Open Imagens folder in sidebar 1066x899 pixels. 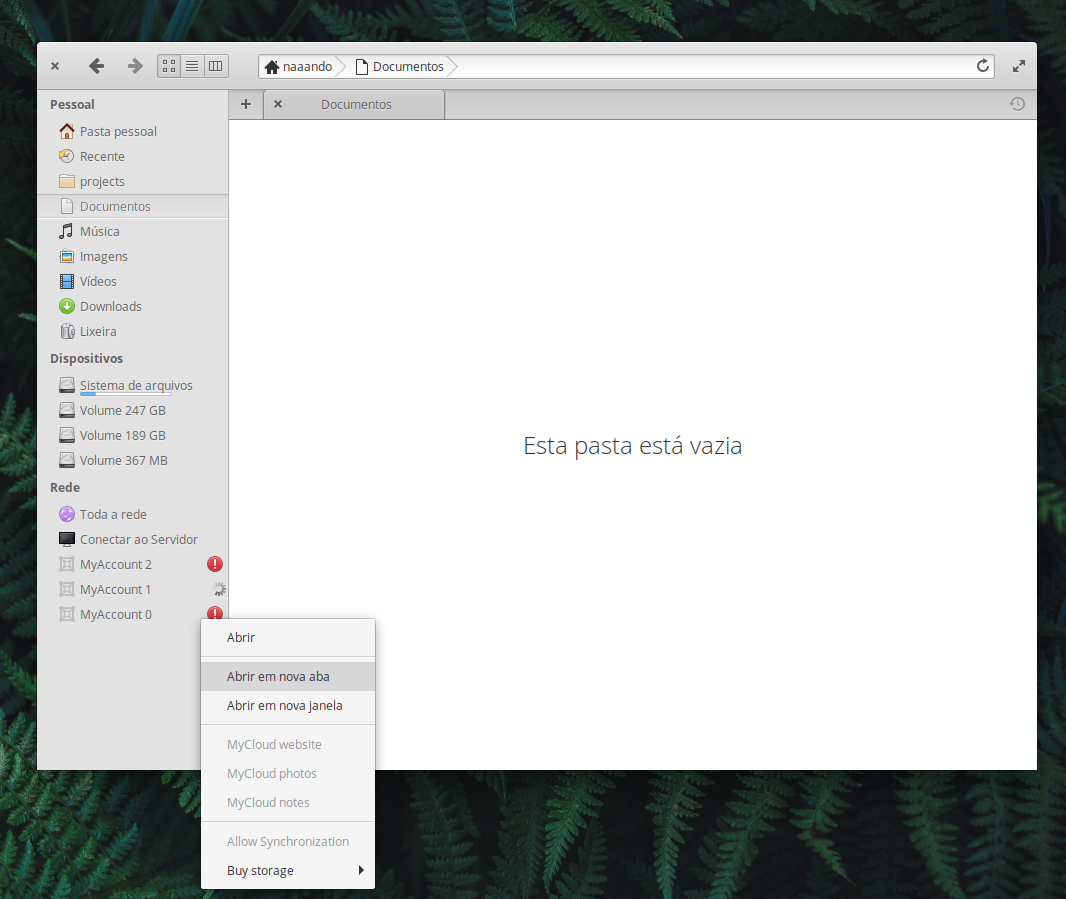[133, 256]
